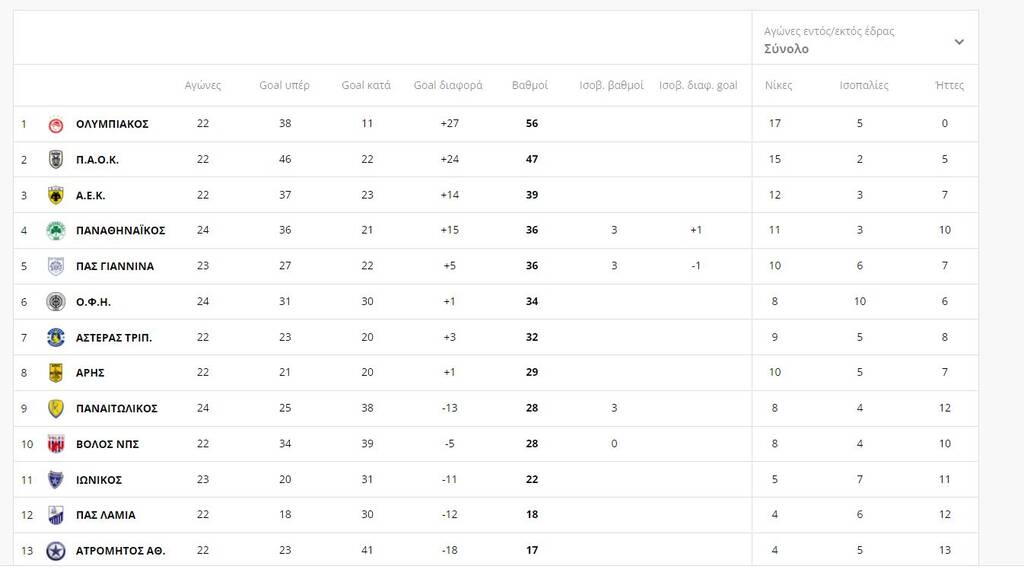1024x569 pixels.
Task: Select the ΠΑΣ ΛΑΜΙΑ team name
Action: [x=106, y=515]
